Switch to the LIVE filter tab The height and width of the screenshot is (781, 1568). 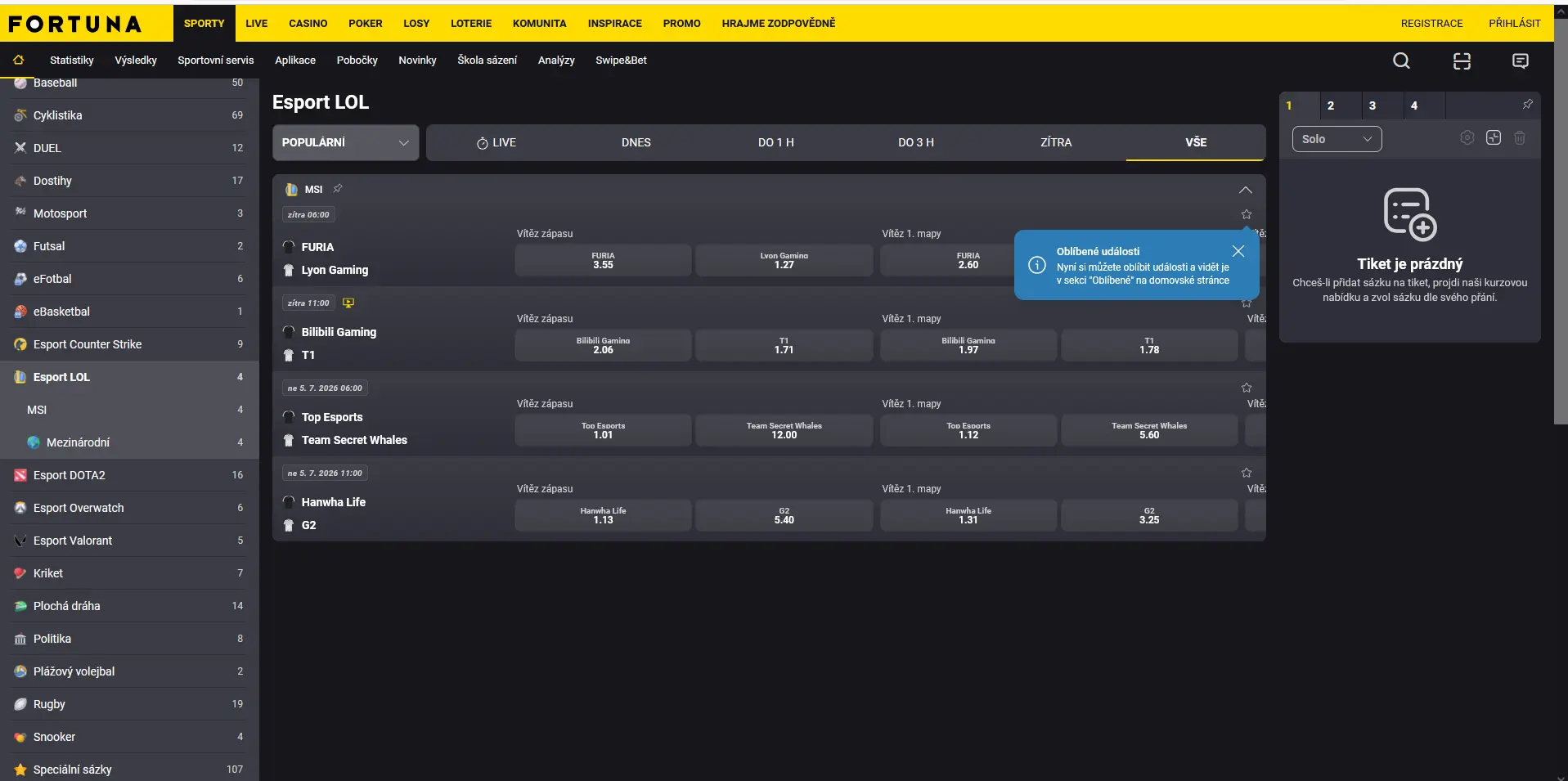496,142
